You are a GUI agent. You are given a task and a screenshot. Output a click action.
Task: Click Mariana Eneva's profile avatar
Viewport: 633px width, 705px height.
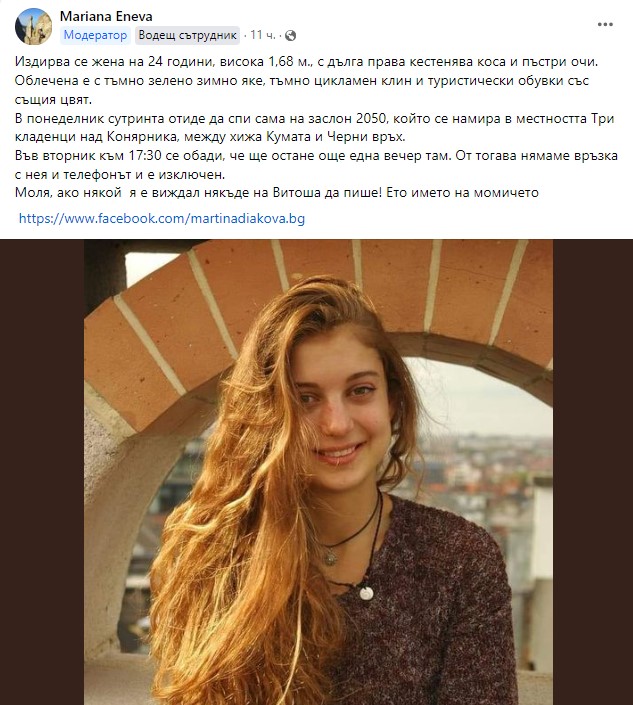coord(34,26)
